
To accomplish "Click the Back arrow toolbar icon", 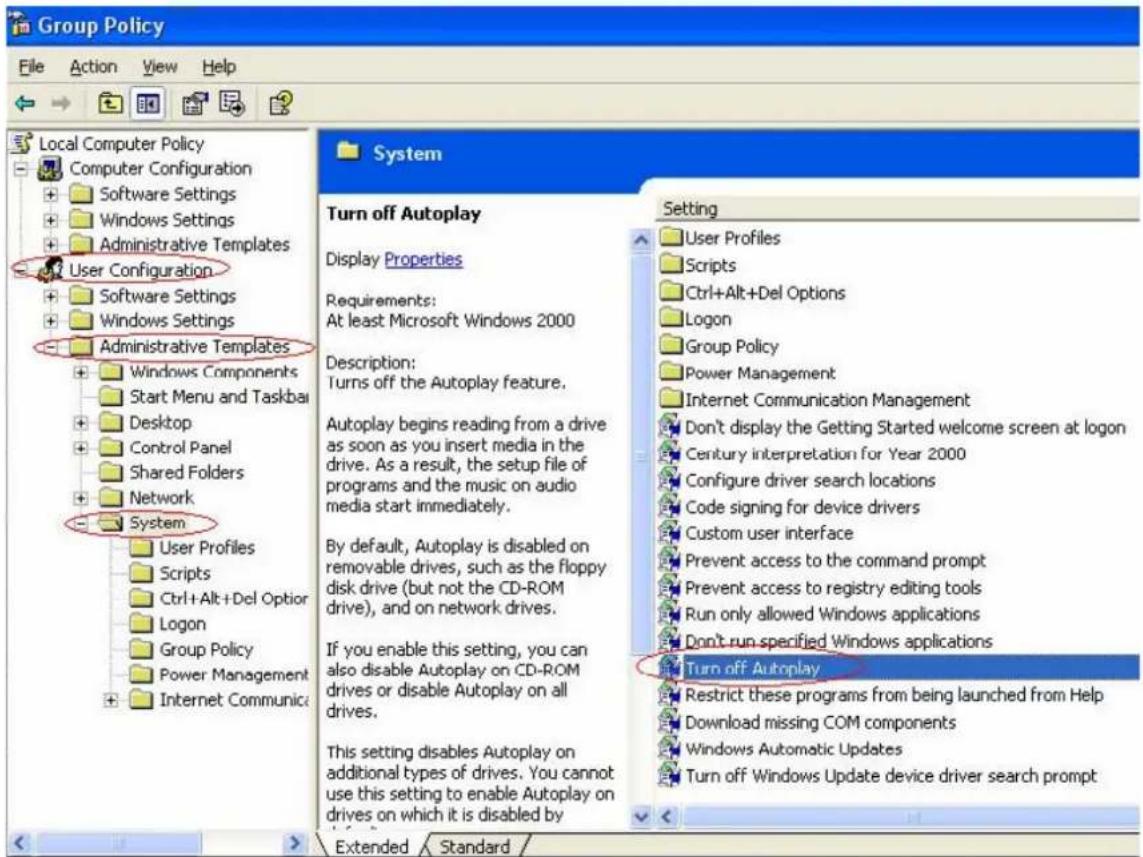I will [26, 103].
